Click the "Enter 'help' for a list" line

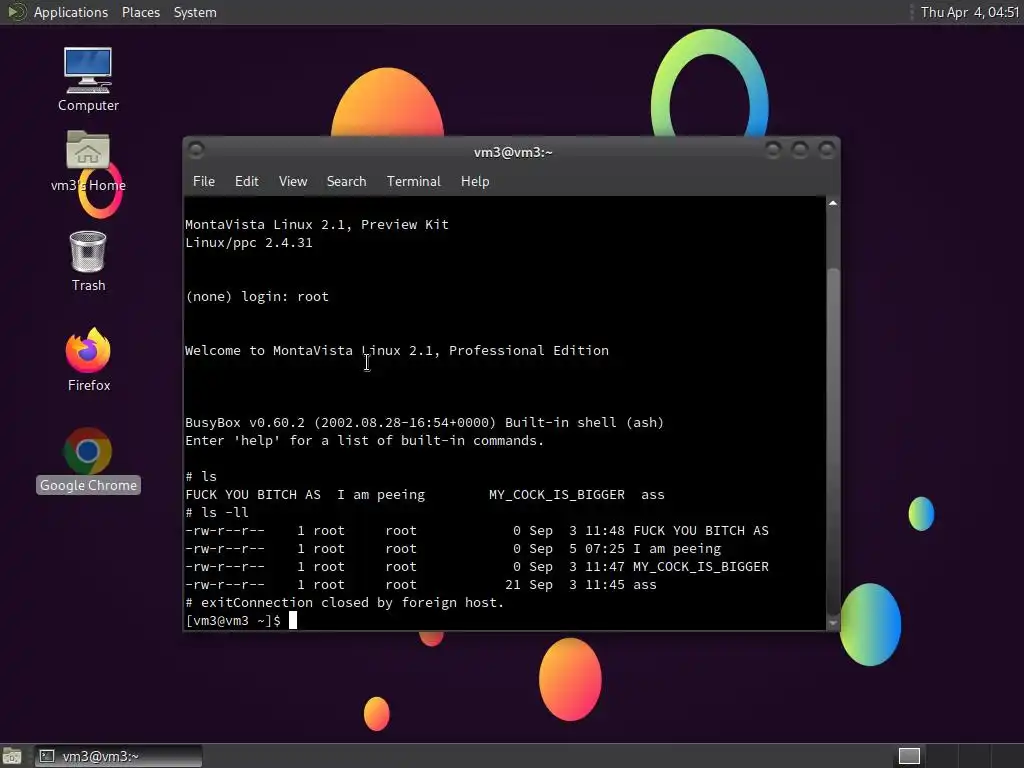(x=364, y=441)
